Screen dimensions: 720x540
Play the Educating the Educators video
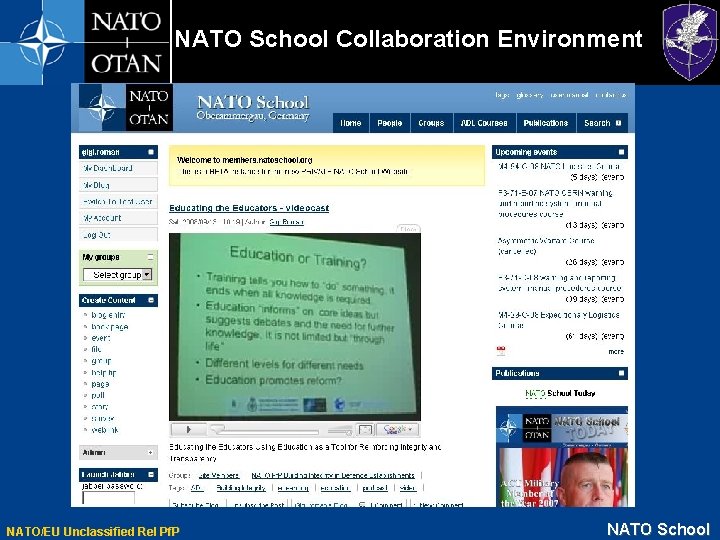(188, 430)
